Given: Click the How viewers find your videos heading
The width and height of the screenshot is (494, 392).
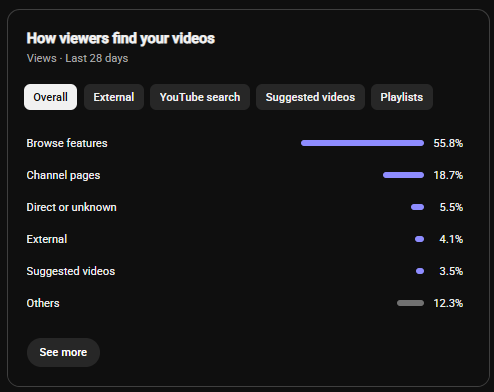Looking at the screenshot, I should 121,38.
